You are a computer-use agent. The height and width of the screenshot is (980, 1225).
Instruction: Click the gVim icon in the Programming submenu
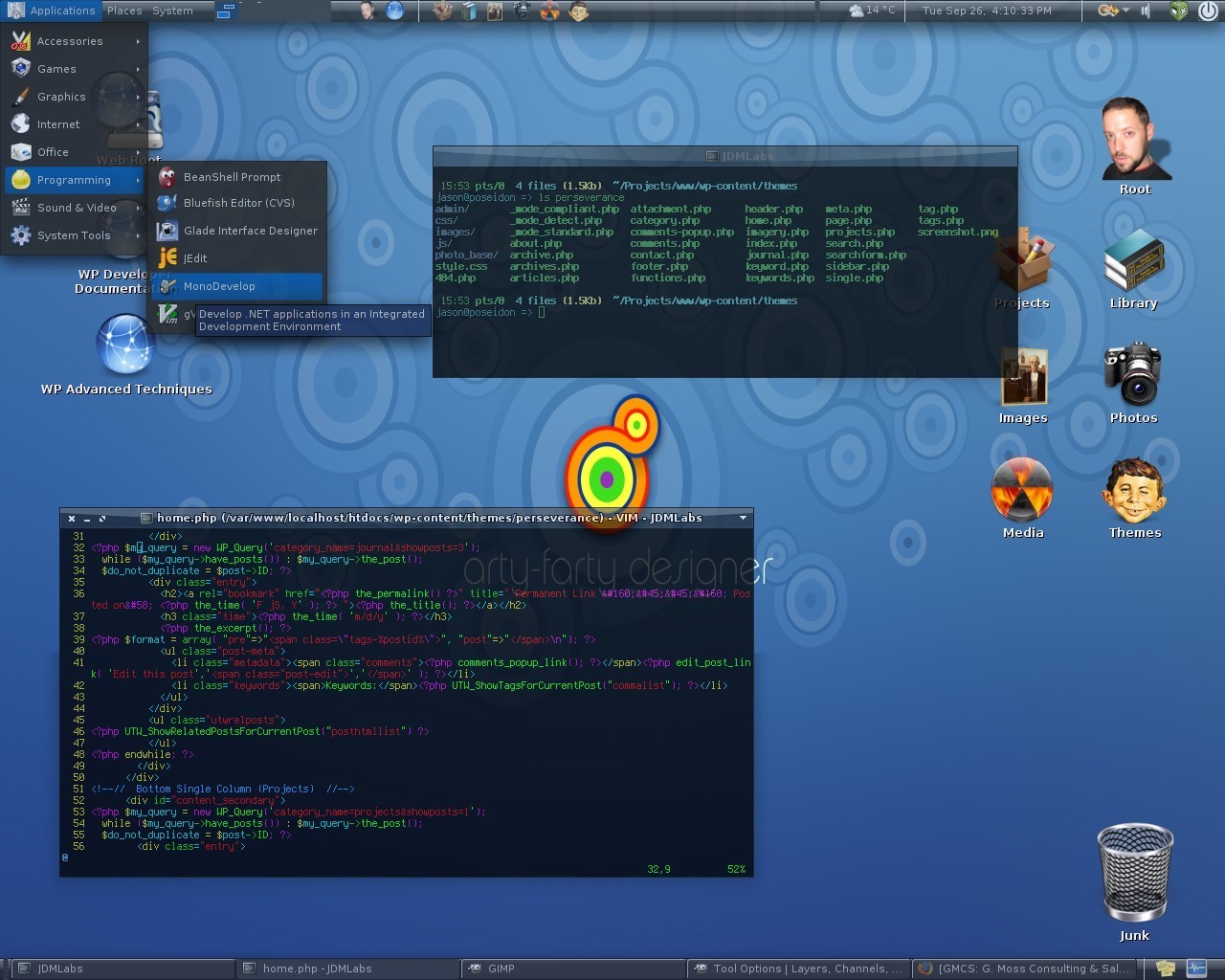168,314
